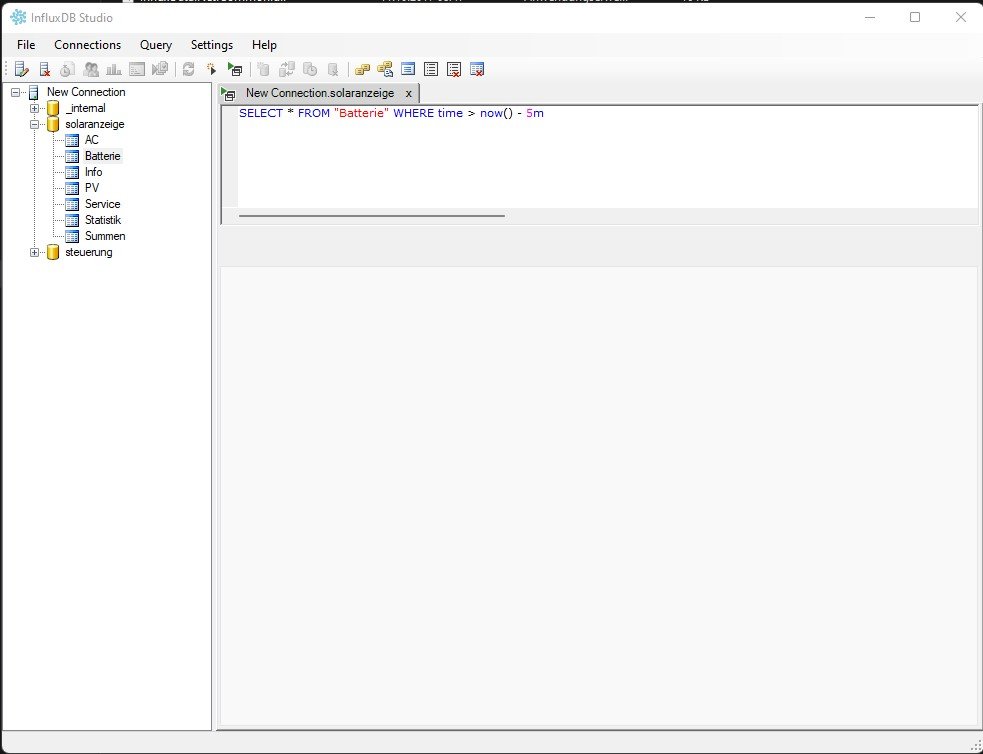Click the solaranzeige database cylinder icon
This screenshot has width=983, height=754.
[53, 124]
